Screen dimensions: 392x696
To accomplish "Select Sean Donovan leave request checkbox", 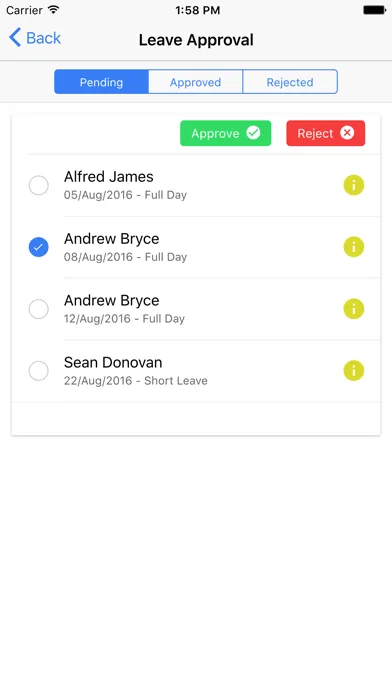I will (x=39, y=371).
